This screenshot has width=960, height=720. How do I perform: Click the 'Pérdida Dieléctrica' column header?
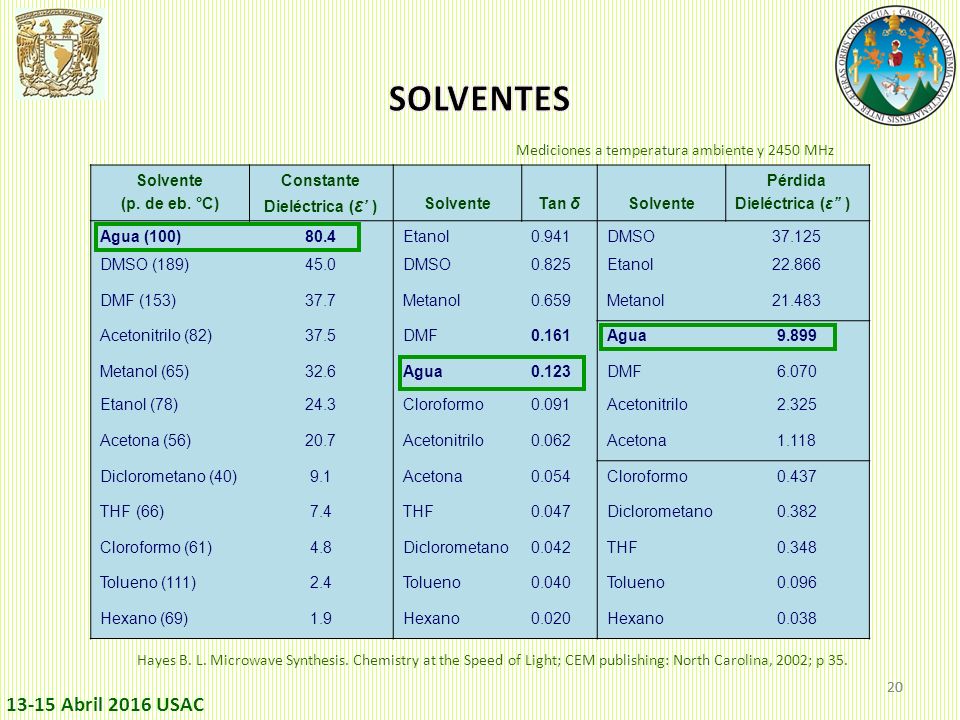point(793,192)
